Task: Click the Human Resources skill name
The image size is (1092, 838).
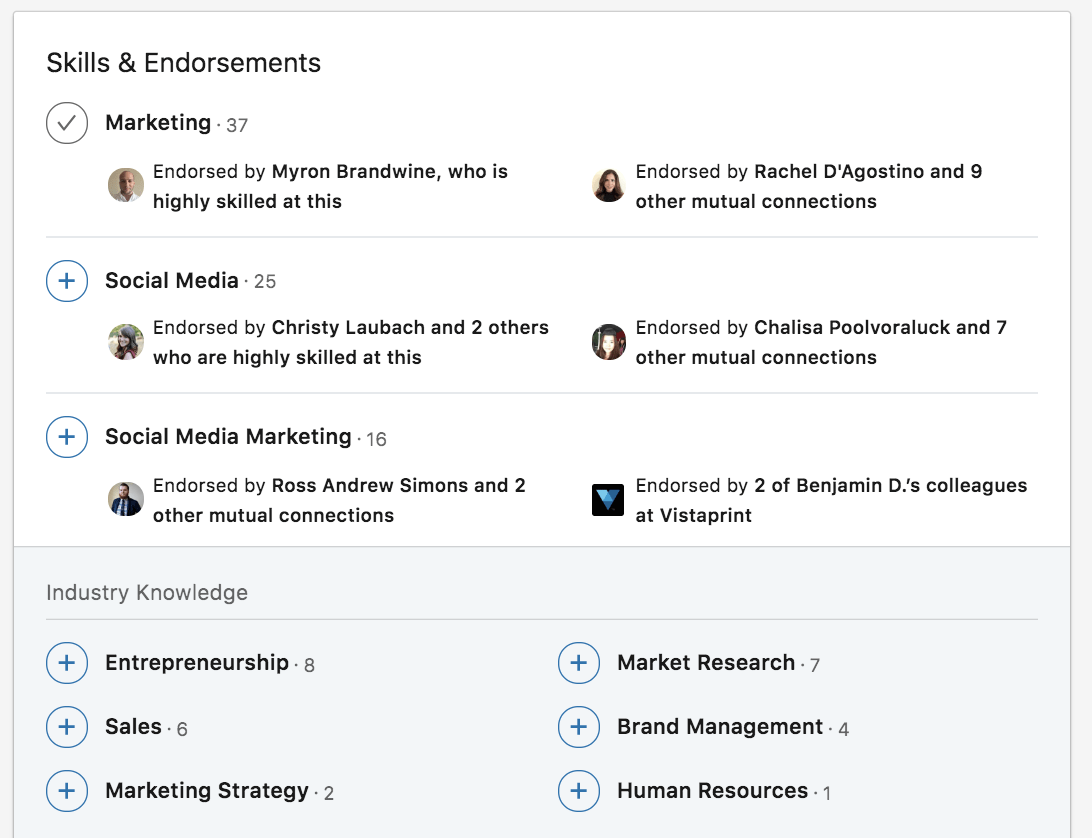Action: (712, 791)
